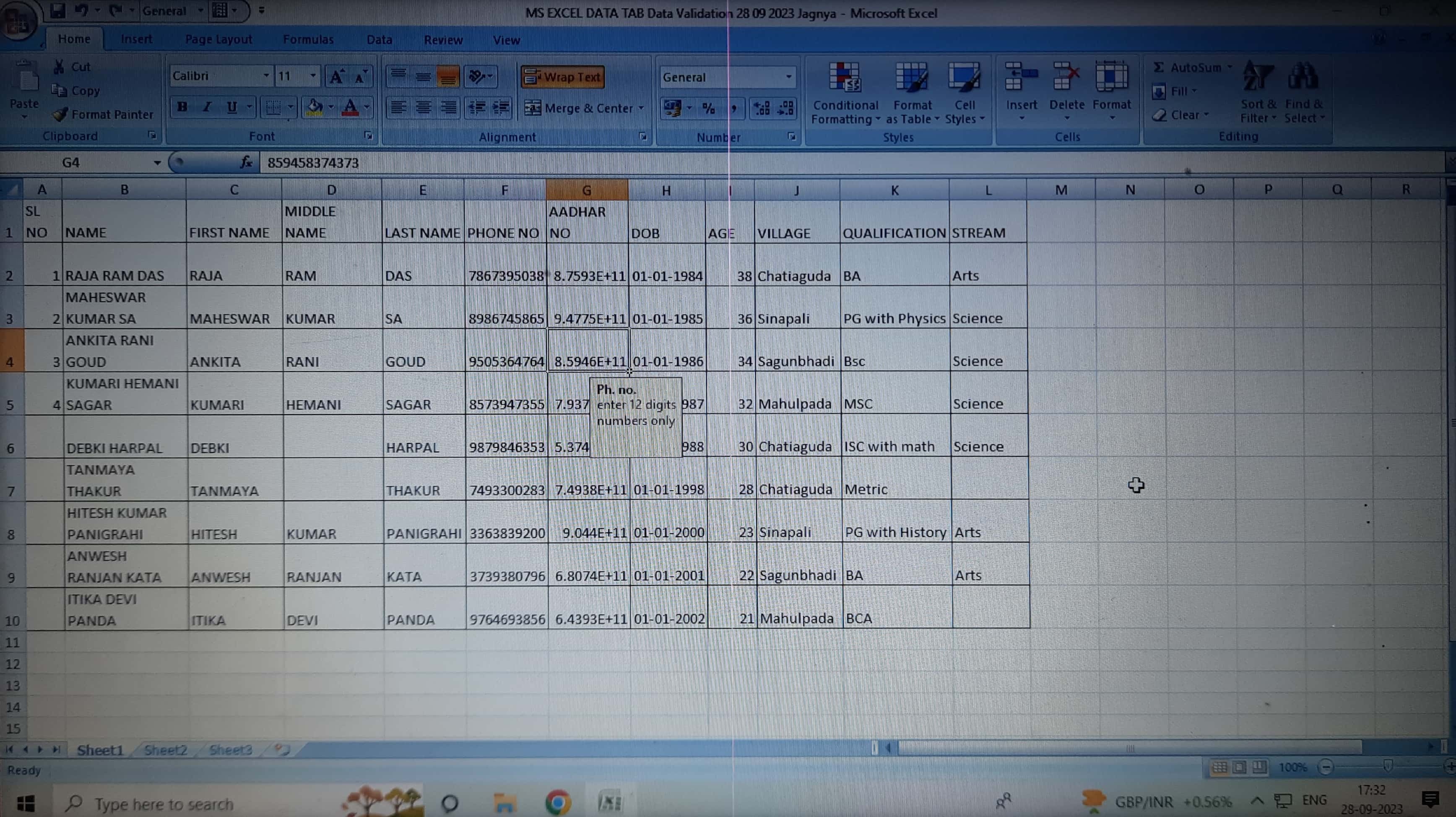1456x817 pixels.
Task: Click the red font color swatch button
Action: 350,107
